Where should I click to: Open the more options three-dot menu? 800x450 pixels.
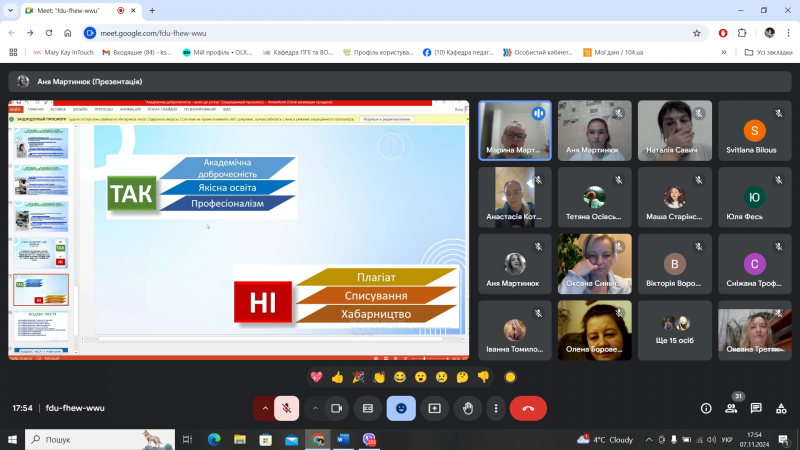(496, 408)
